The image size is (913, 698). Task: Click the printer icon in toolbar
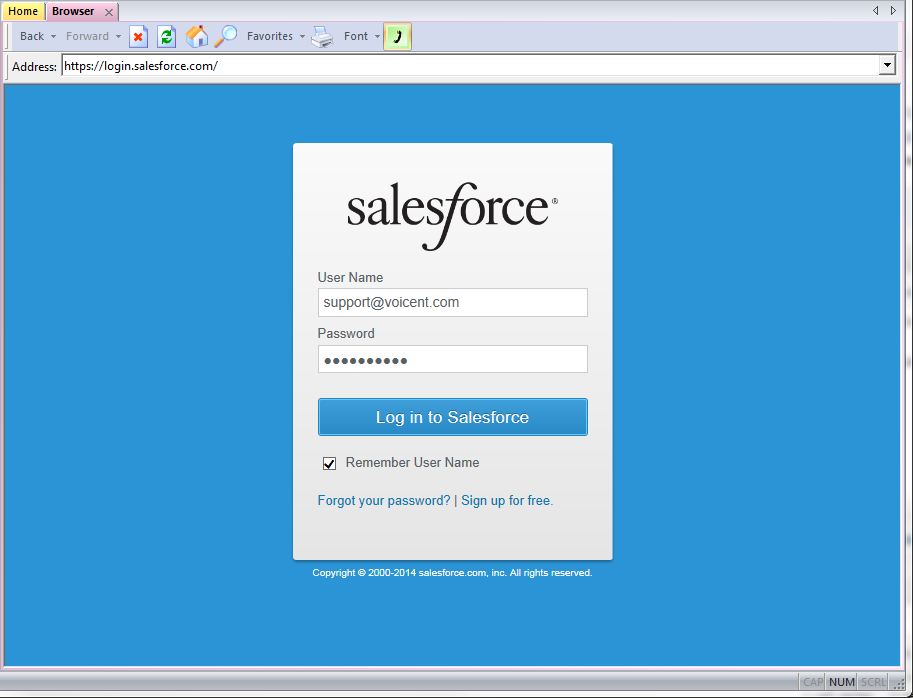[322, 37]
